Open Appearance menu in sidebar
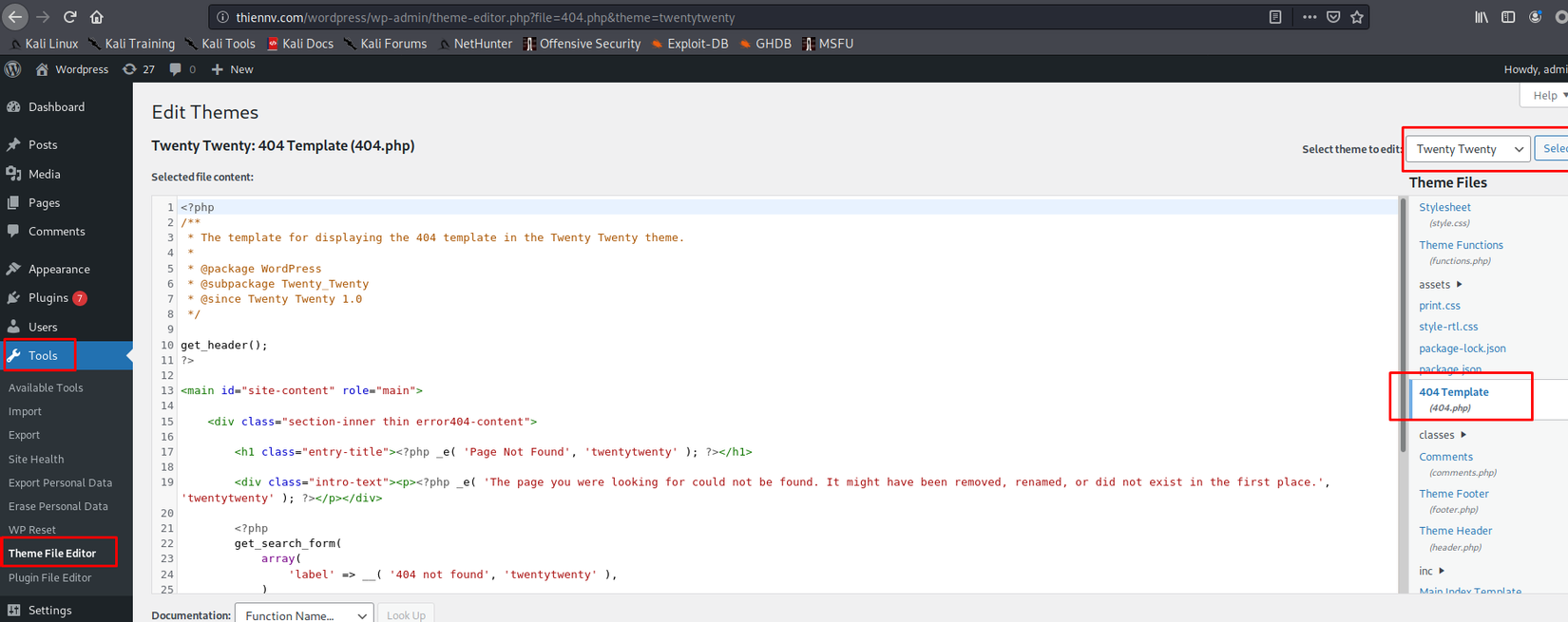Screen dimensions: 1568x622 67,269
